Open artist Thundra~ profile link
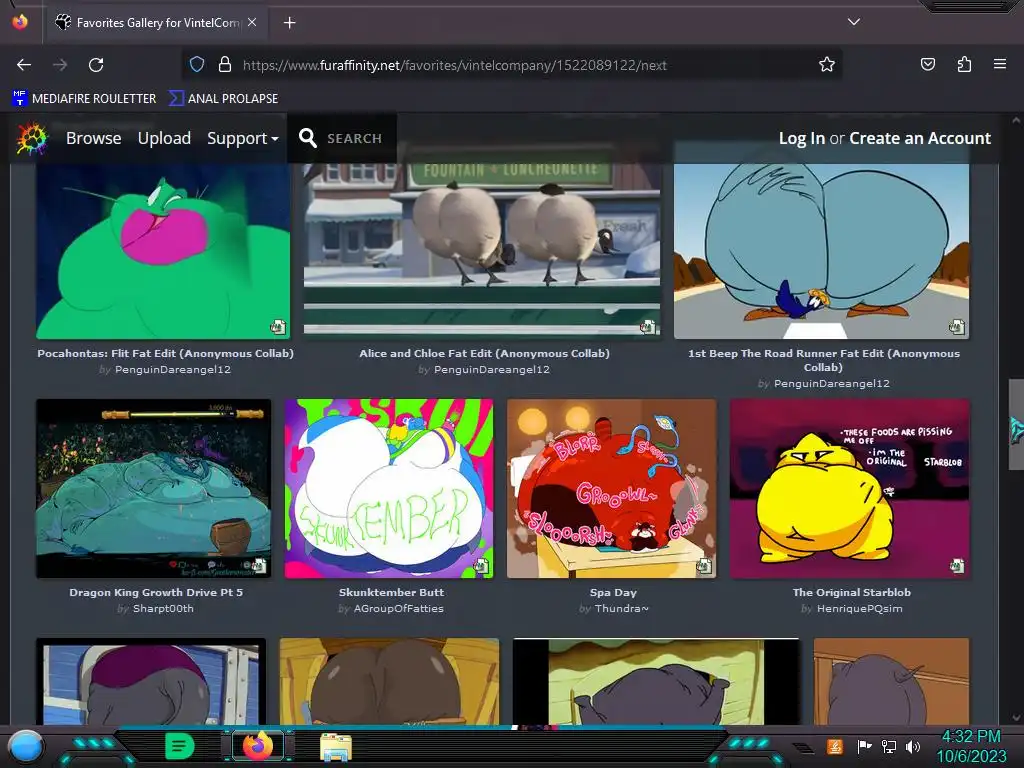The image size is (1024, 768). pos(621,609)
